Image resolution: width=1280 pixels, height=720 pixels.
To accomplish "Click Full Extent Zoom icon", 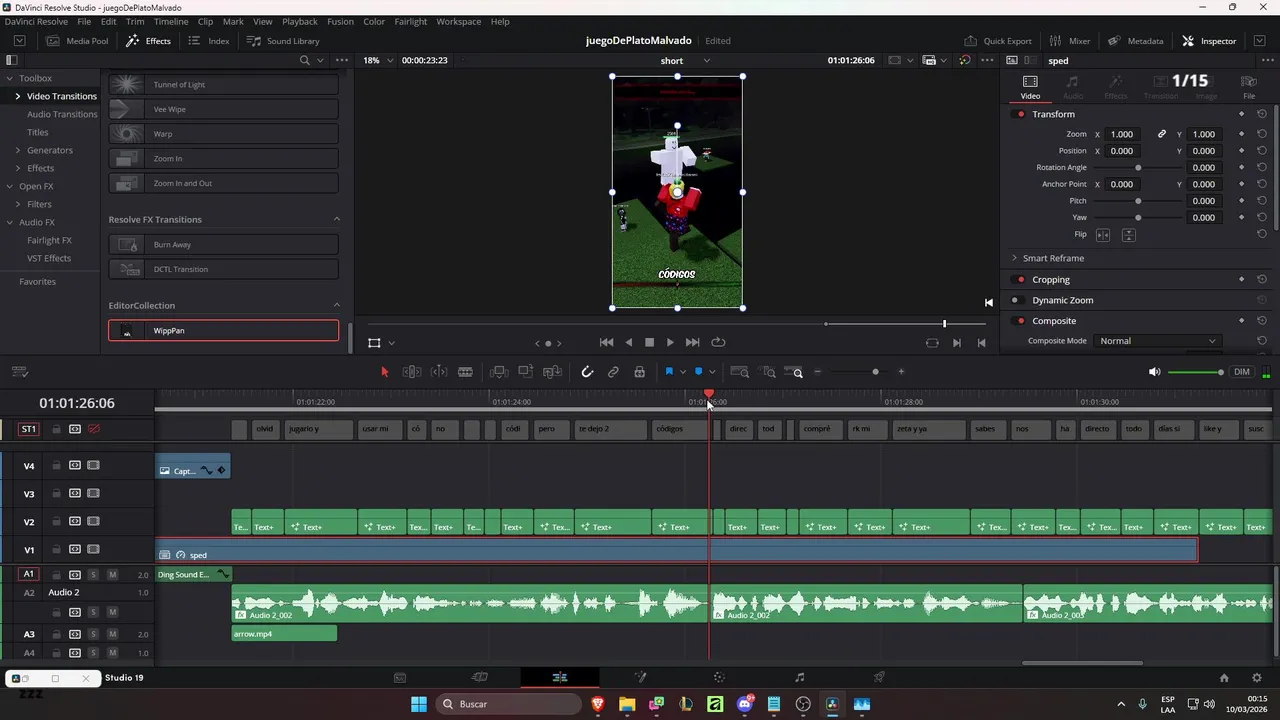I will [740, 372].
